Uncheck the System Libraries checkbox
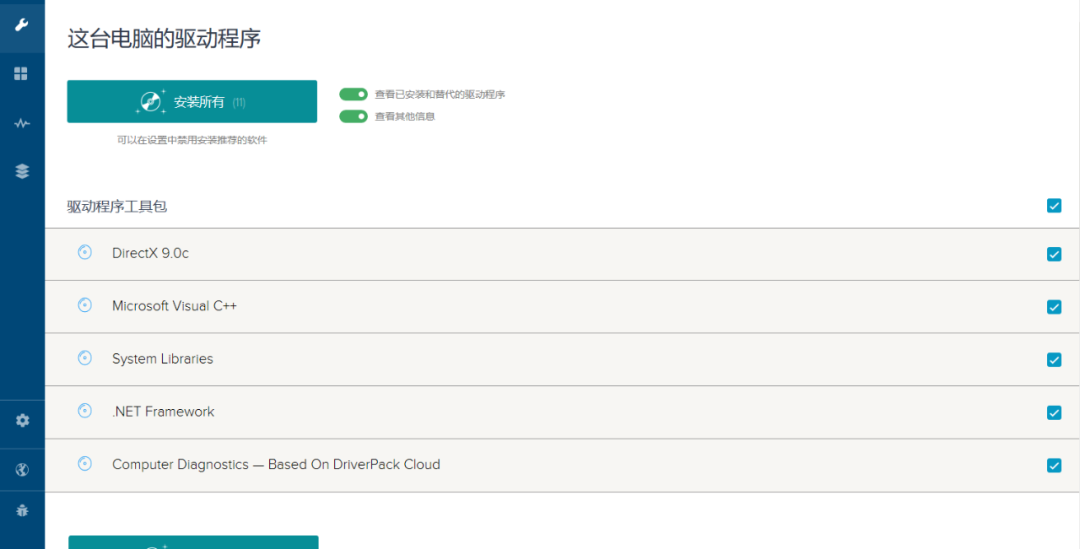This screenshot has width=1080, height=549. tap(1054, 360)
